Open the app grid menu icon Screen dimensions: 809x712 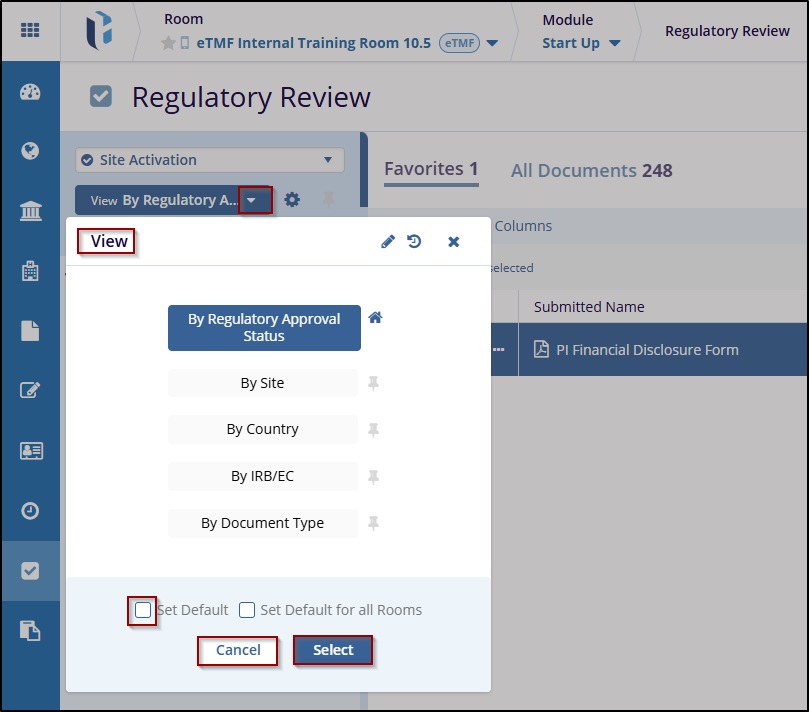pyautogui.click(x=30, y=30)
